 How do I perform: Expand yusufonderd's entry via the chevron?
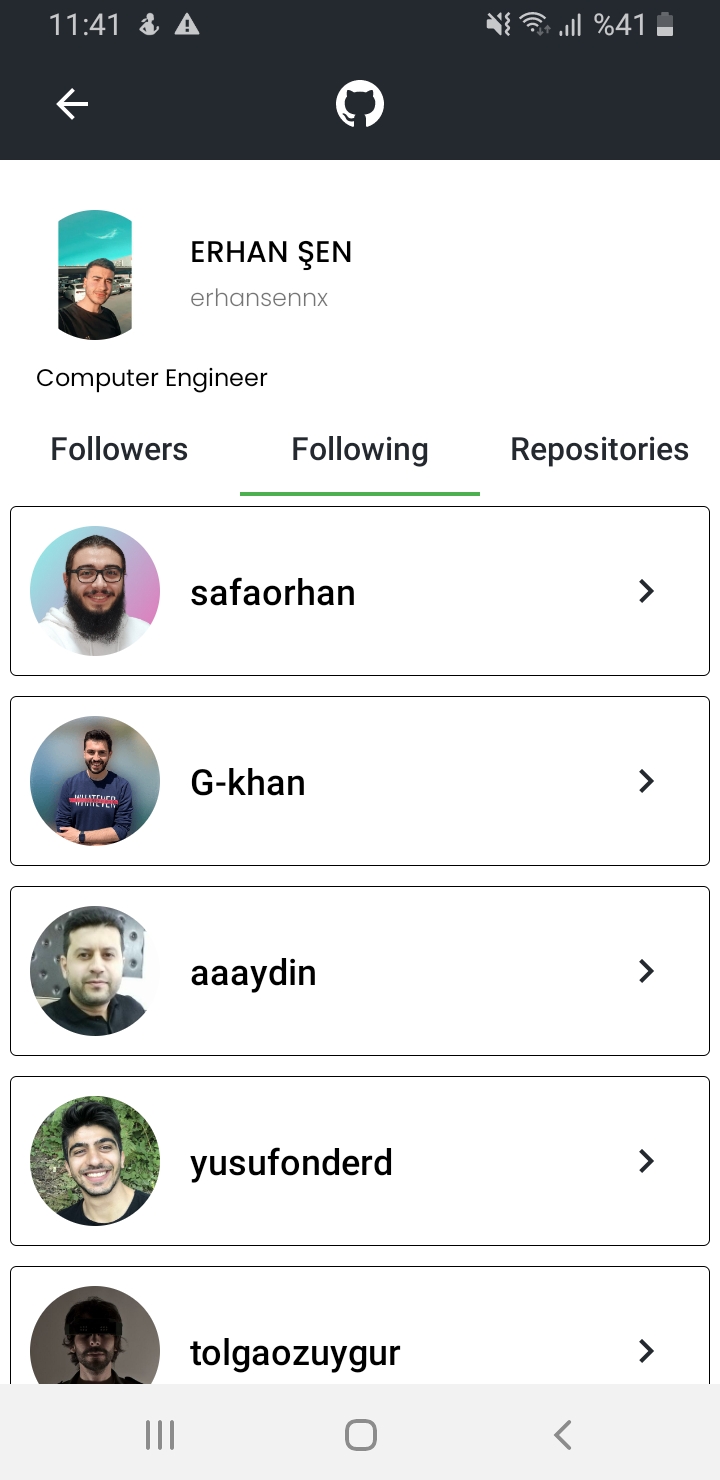click(646, 1160)
